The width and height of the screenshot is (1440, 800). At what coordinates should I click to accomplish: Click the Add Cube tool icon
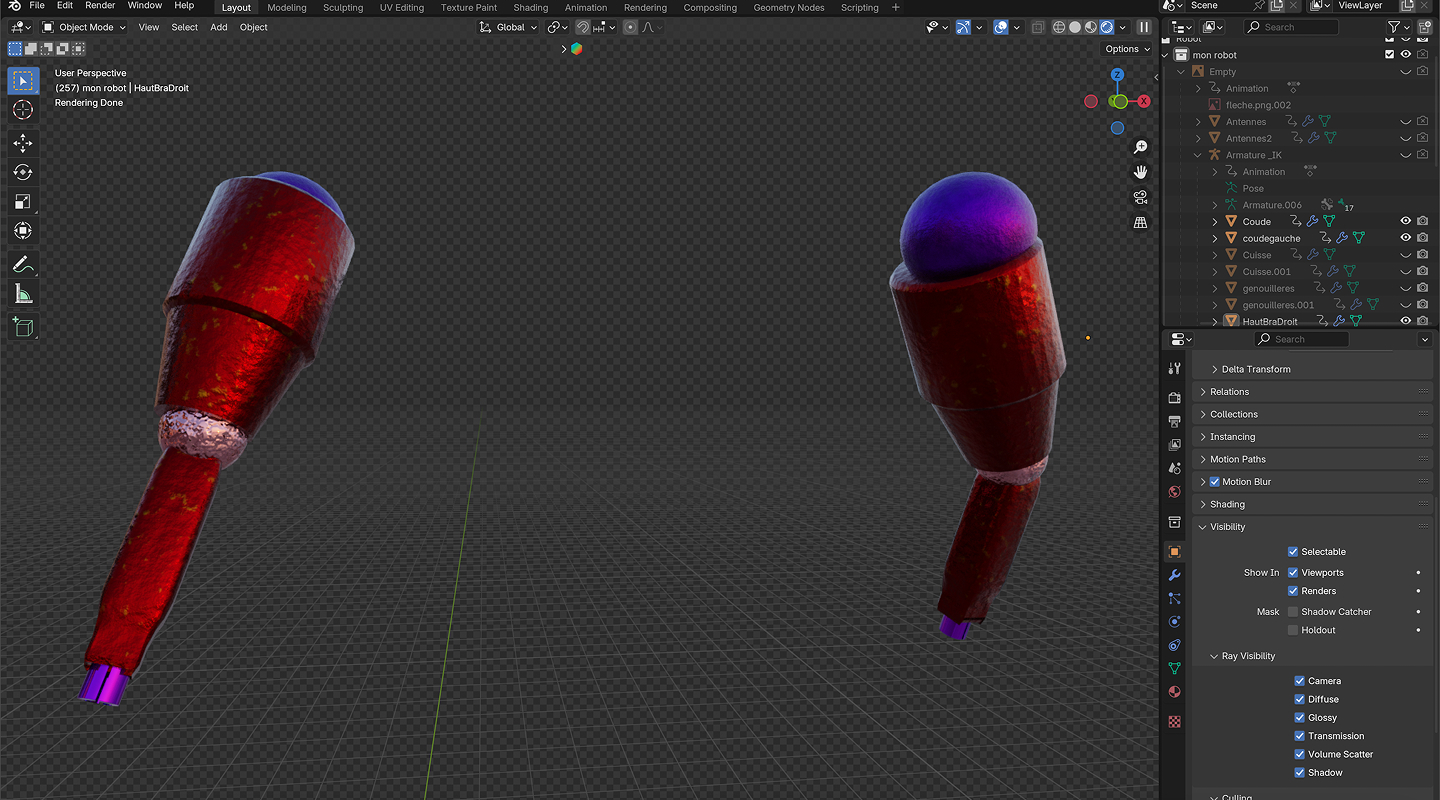22,326
